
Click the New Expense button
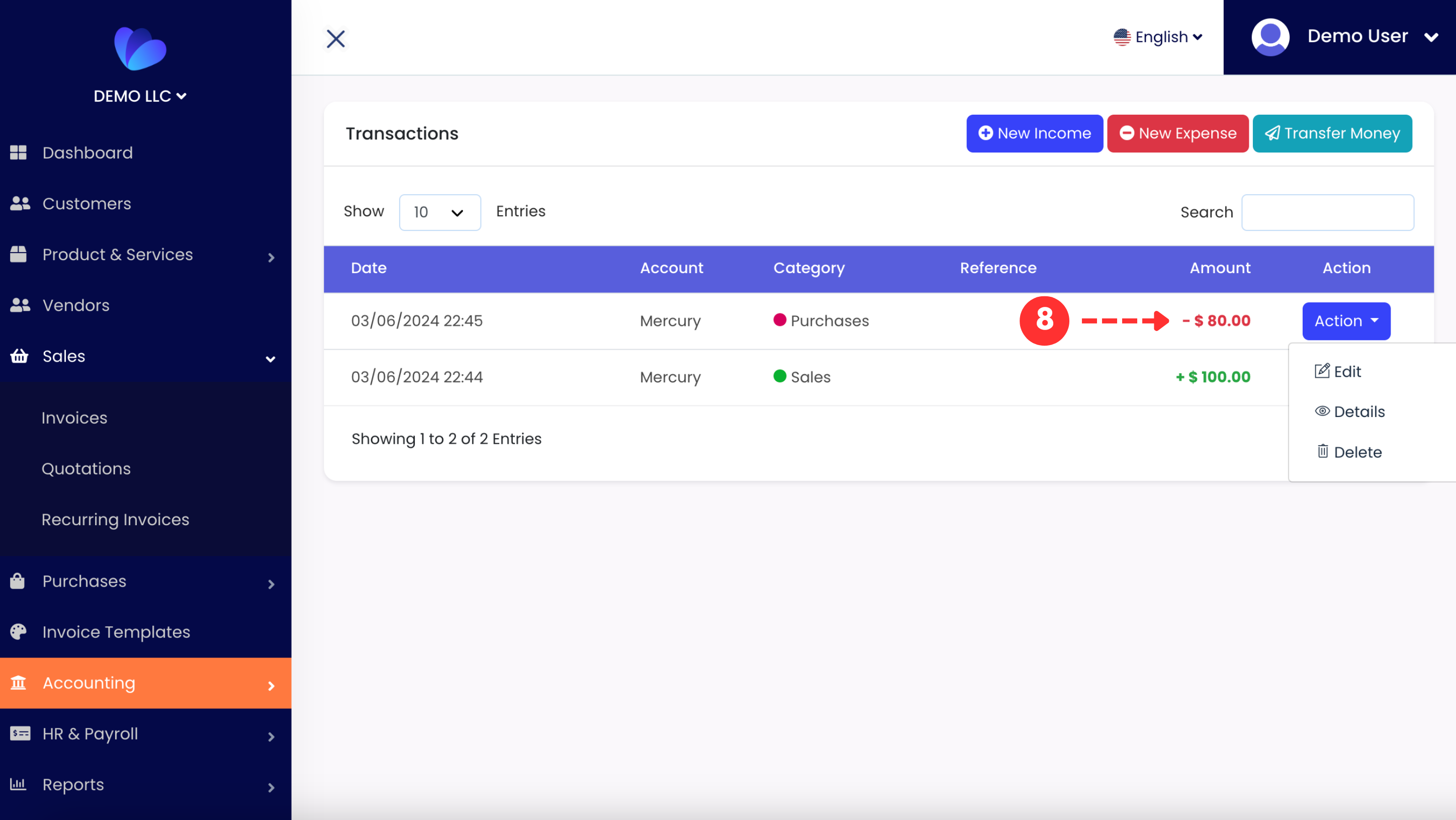coord(1177,133)
